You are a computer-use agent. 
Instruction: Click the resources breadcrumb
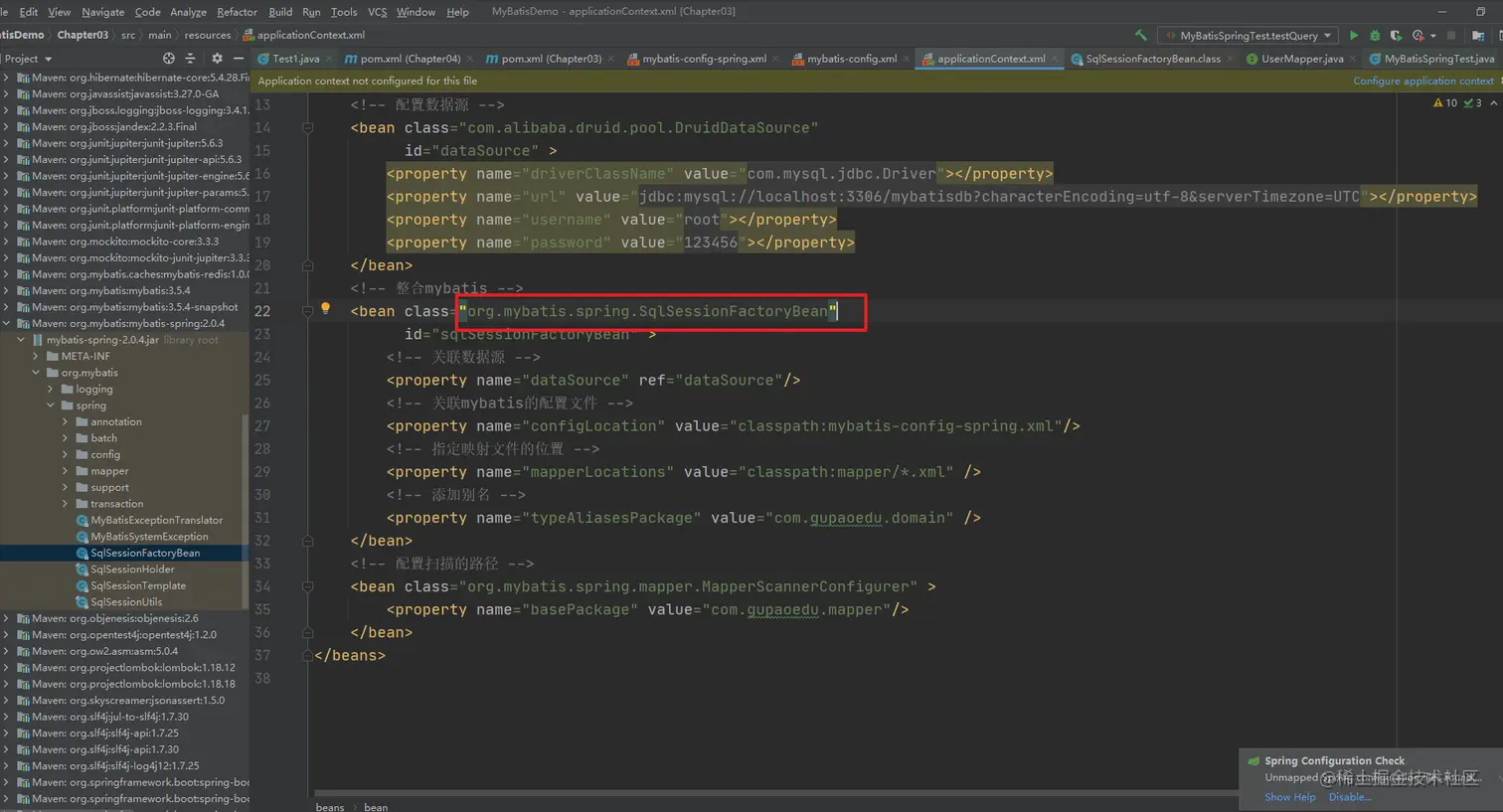pos(207,35)
